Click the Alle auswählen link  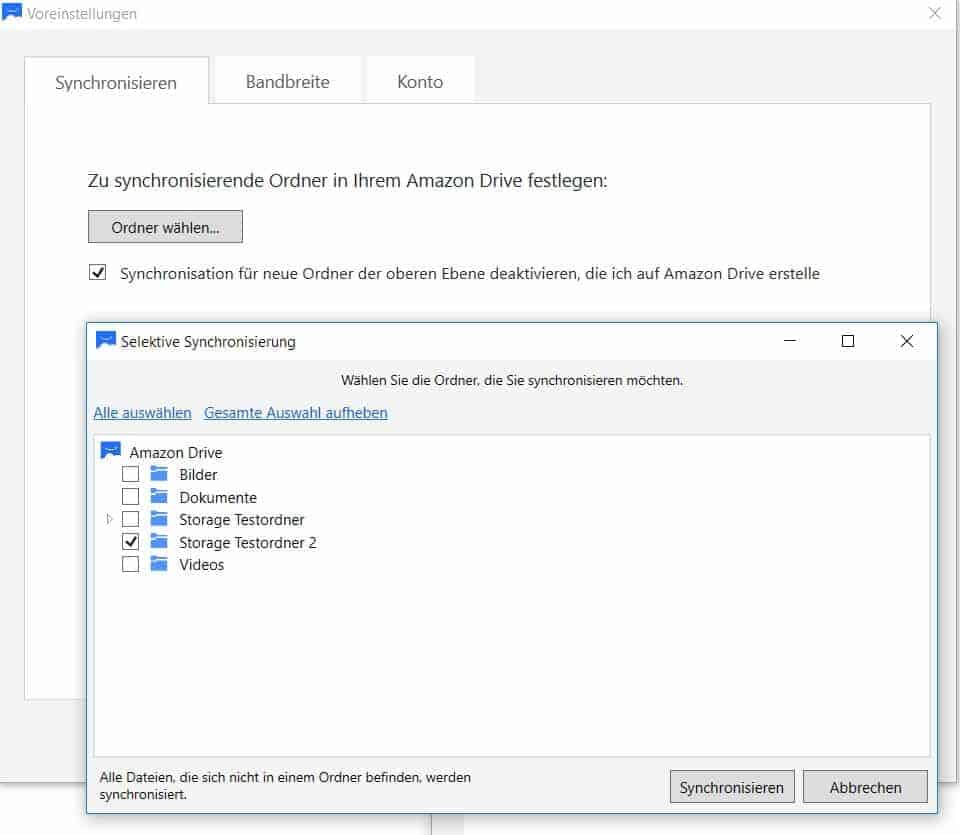coord(143,413)
